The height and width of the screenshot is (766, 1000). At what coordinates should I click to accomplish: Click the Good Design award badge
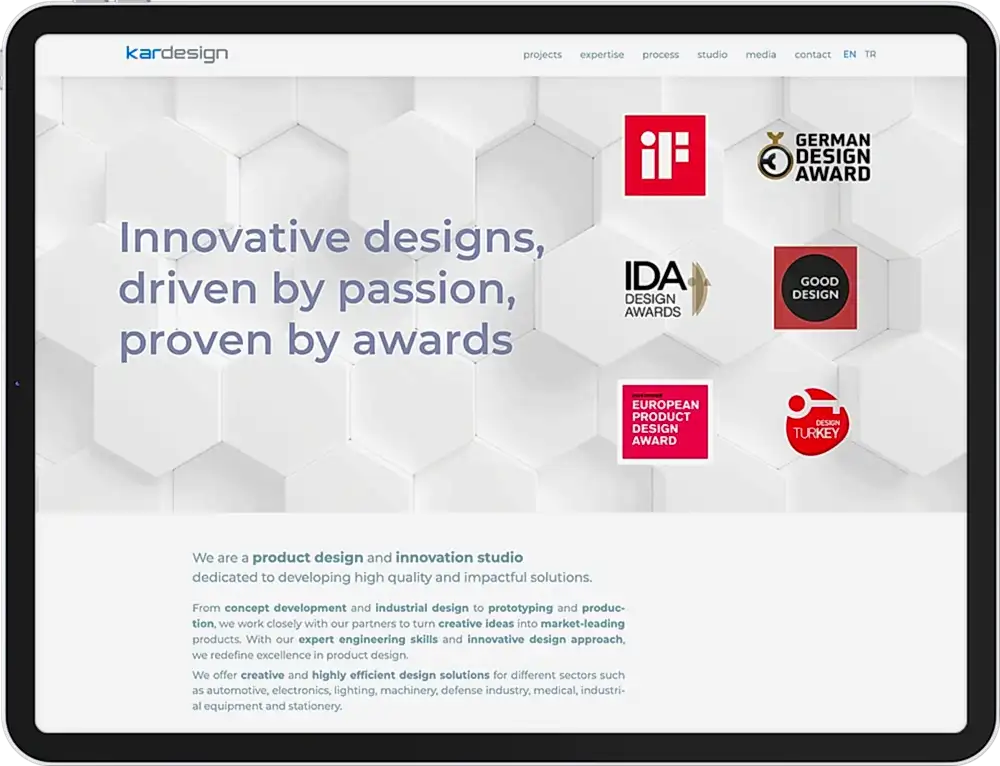click(815, 288)
